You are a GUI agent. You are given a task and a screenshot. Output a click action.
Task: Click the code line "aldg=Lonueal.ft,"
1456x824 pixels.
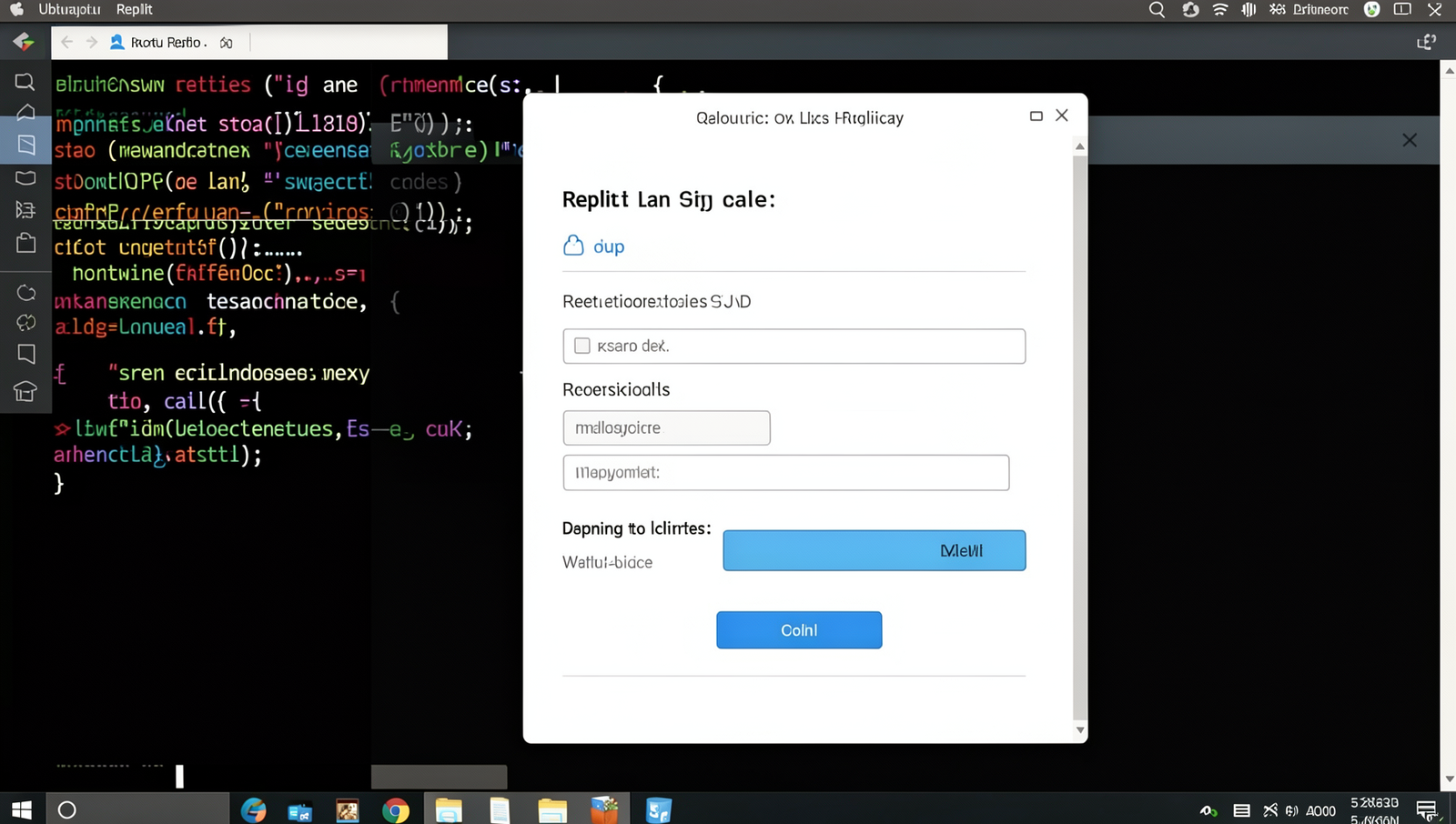click(x=146, y=327)
